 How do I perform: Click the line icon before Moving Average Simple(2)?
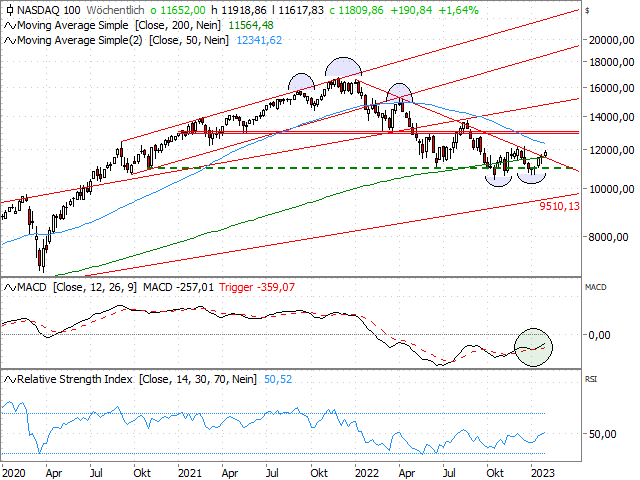10,40
